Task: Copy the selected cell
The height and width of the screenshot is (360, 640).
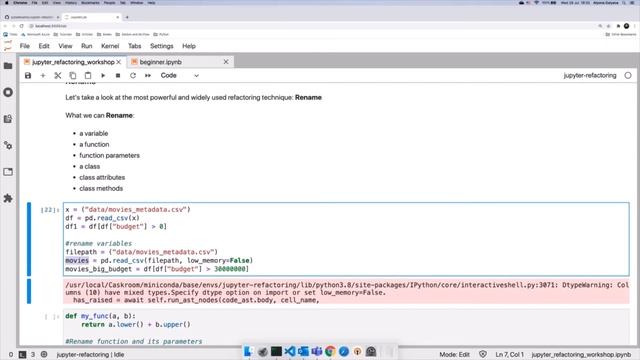Action: click(x=73, y=76)
